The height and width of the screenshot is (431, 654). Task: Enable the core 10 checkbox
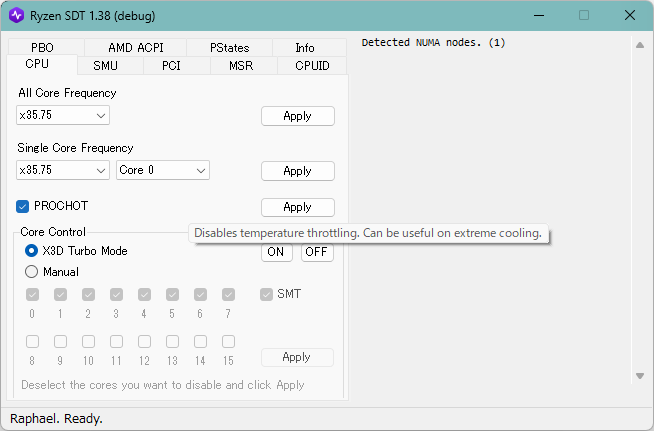88,342
